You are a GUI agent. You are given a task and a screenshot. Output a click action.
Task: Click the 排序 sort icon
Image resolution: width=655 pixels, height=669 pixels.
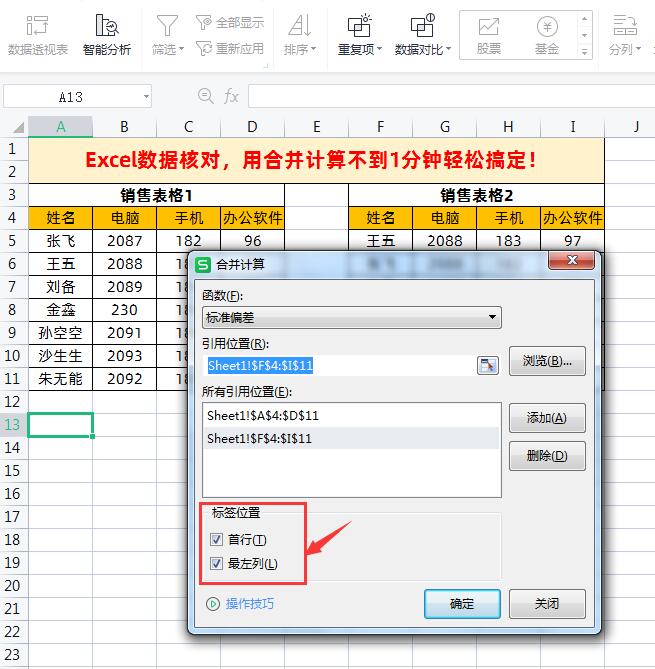pyautogui.click(x=300, y=25)
